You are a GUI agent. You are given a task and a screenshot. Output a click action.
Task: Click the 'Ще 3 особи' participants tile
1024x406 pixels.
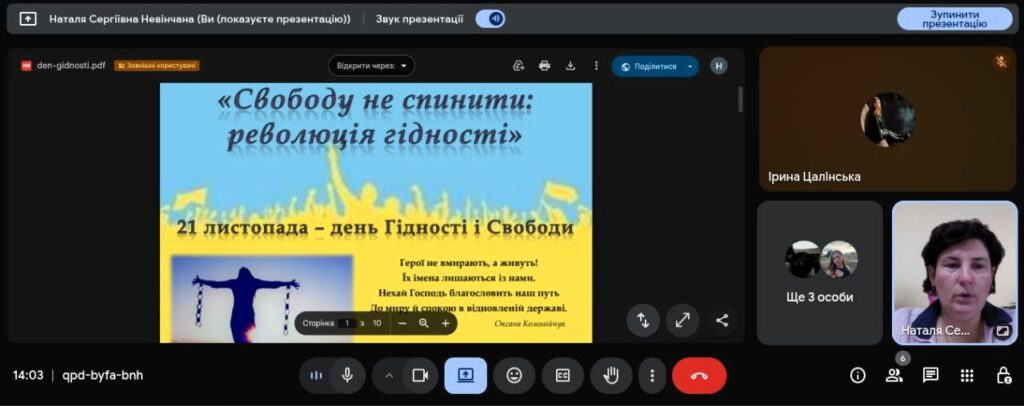819,272
